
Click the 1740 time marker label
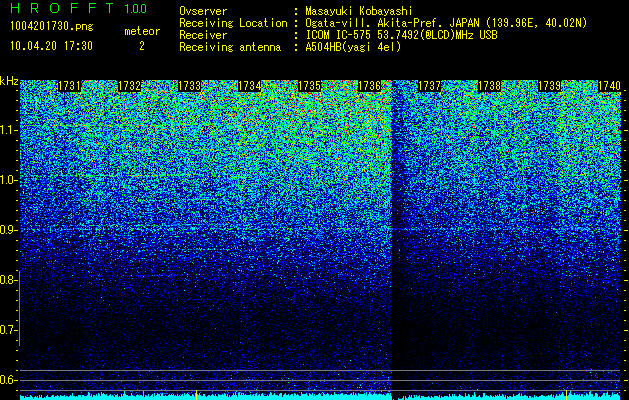click(609, 86)
